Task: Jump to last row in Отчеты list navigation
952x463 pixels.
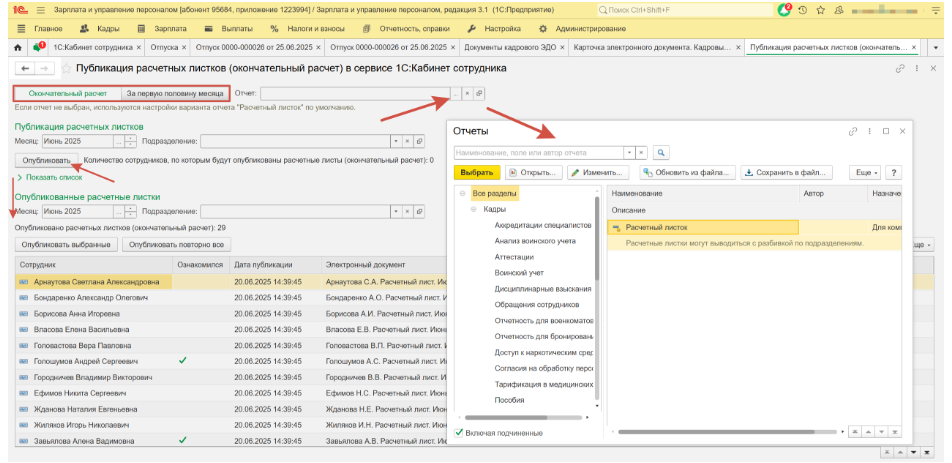Action: click(x=895, y=431)
